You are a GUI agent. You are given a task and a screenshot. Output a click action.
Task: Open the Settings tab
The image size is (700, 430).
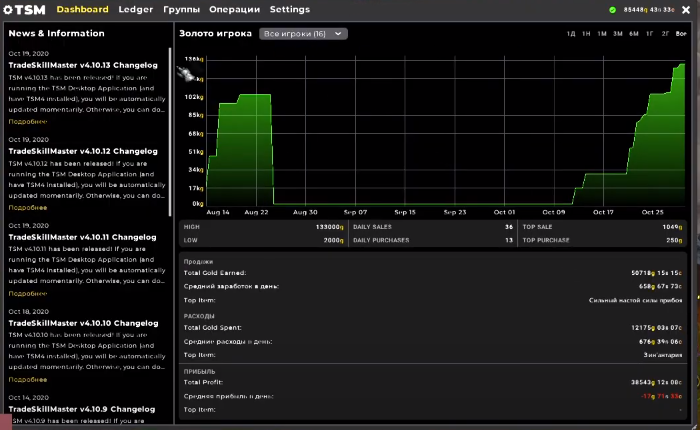tap(290, 9)
